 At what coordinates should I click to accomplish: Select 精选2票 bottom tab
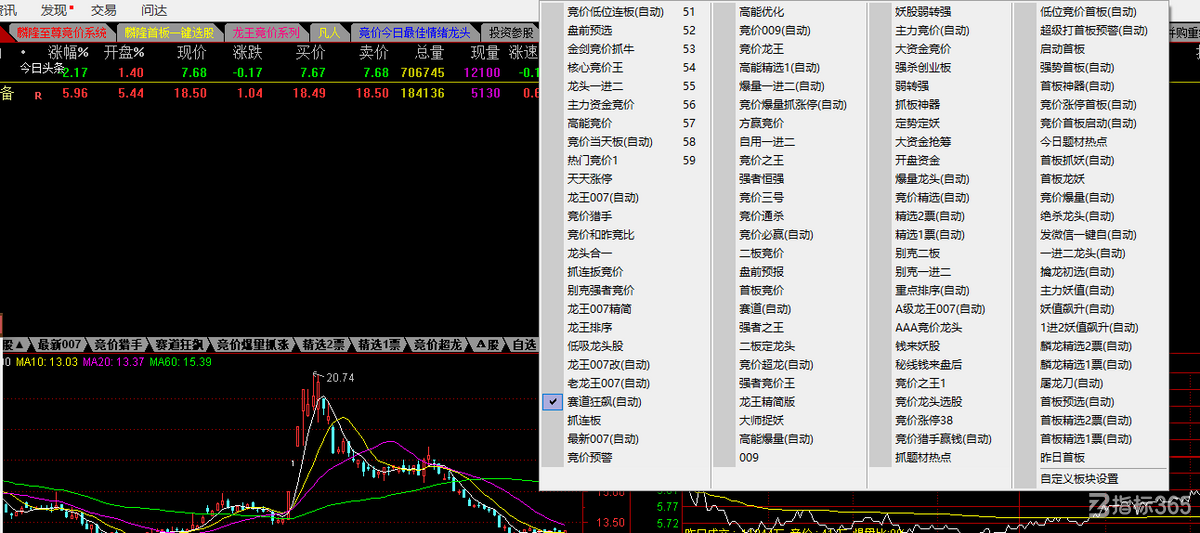pos(324,345)
